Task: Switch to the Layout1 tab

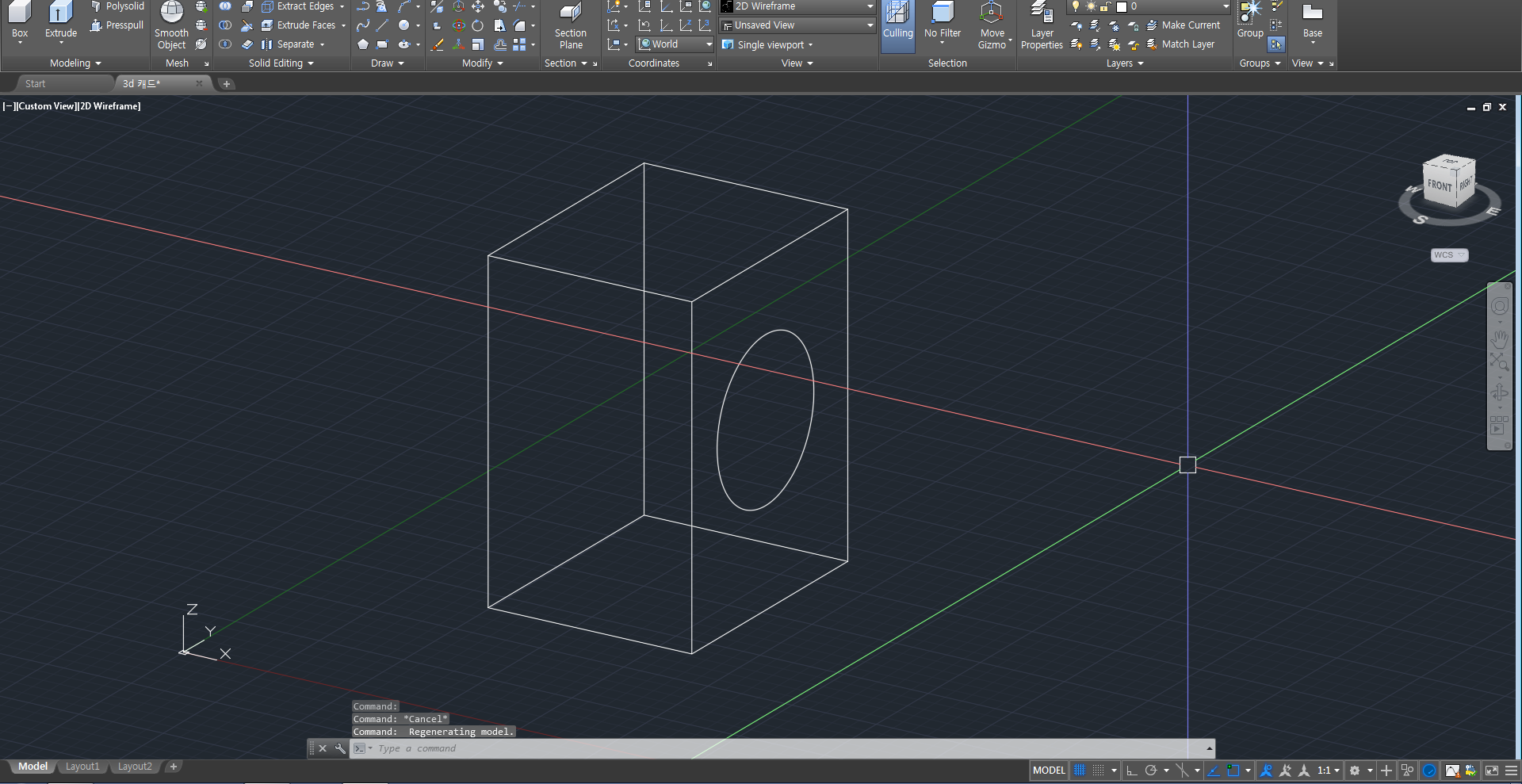Action: [82, 767]
